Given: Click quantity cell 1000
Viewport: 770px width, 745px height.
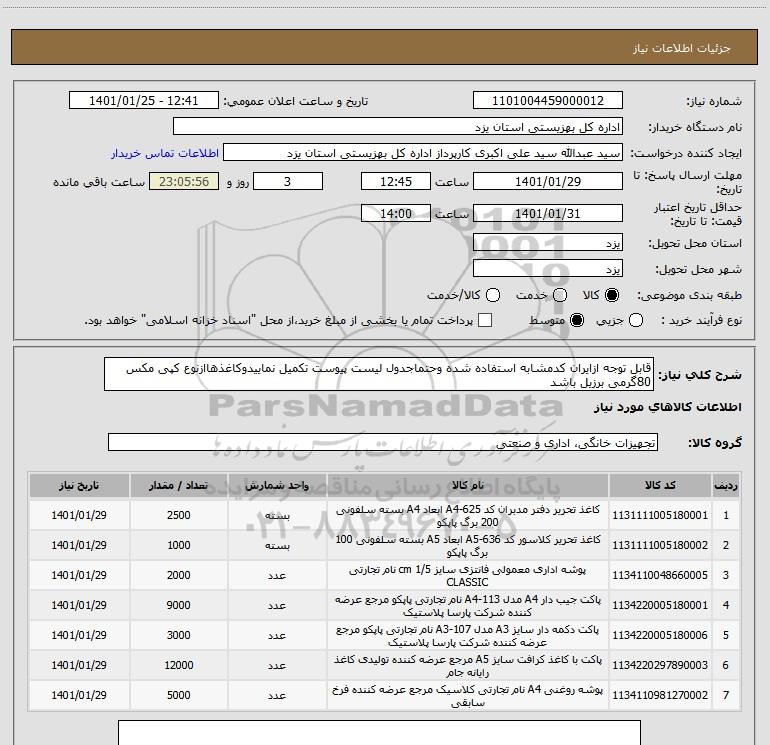Looking at the screenshot, I should click(179, 545).
